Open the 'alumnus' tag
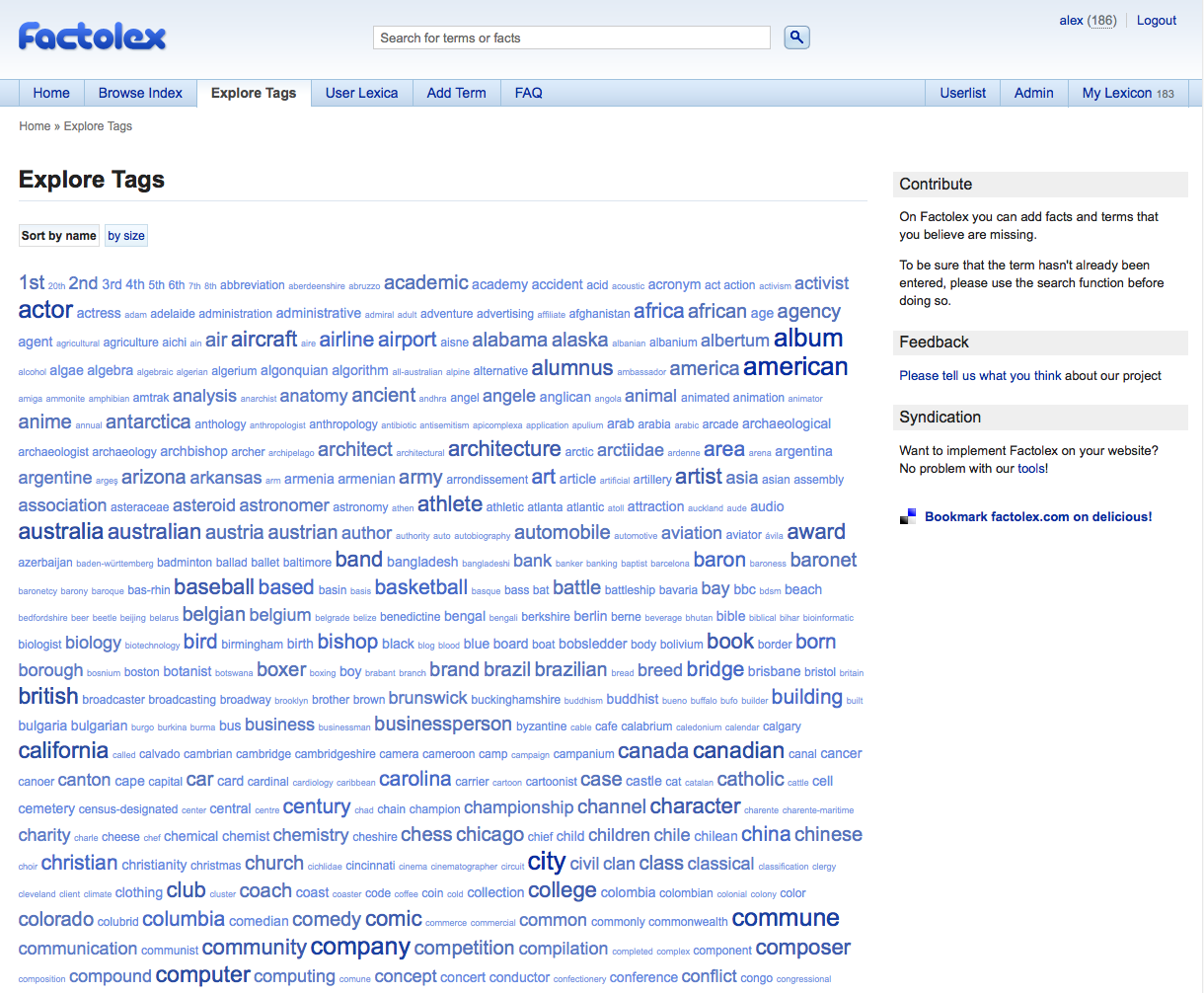This screenshot has height=993, width=1204. pyautogui.click(x=572, y=368)
